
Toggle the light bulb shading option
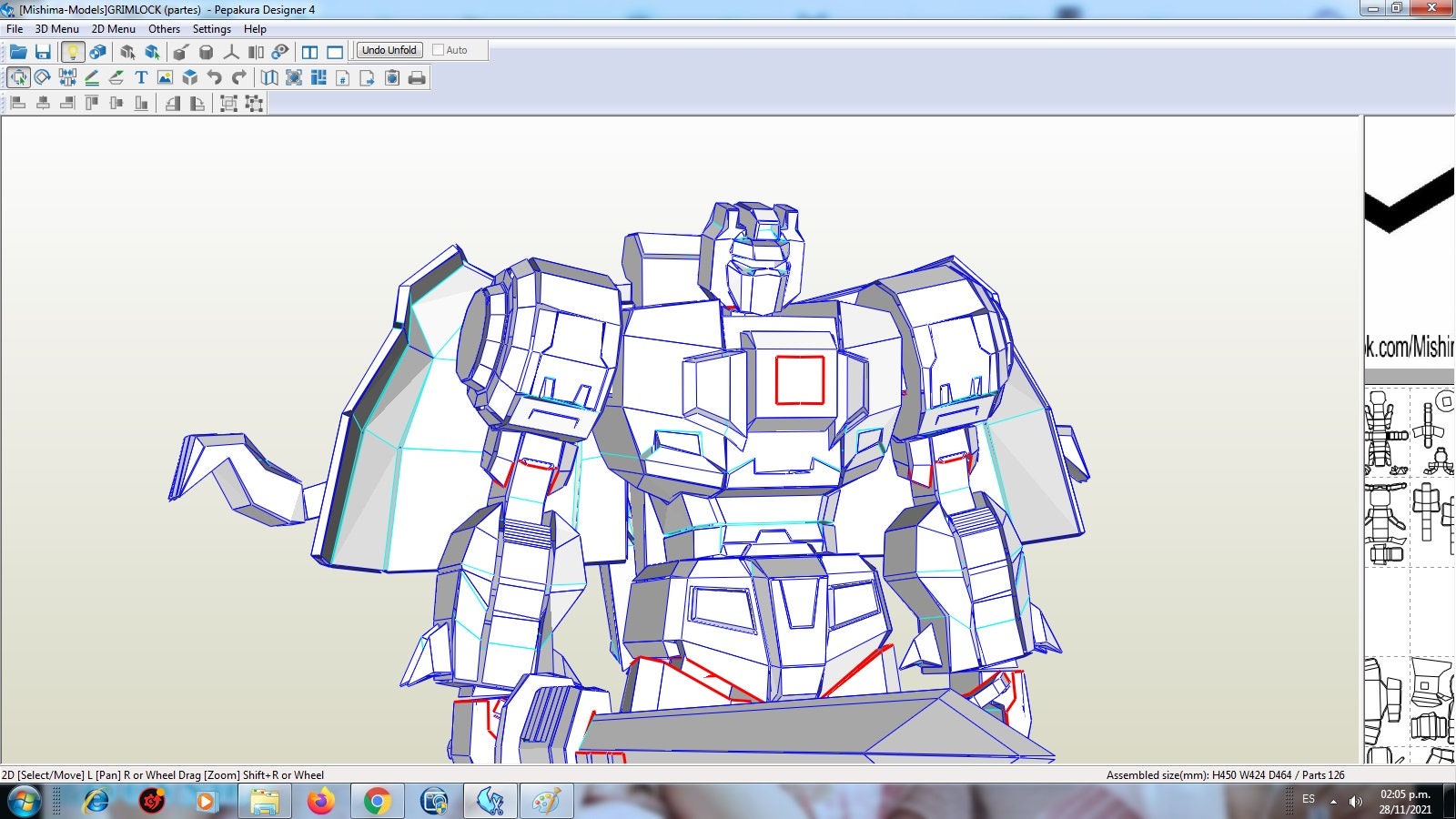pos(75,51)
